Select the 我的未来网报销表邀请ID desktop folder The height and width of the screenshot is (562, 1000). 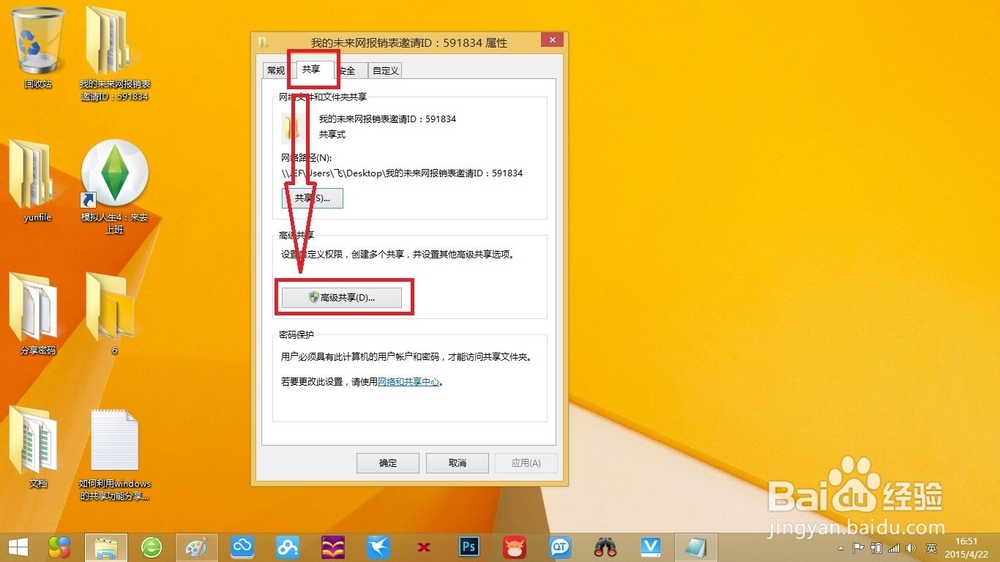(x=114, y=54)
